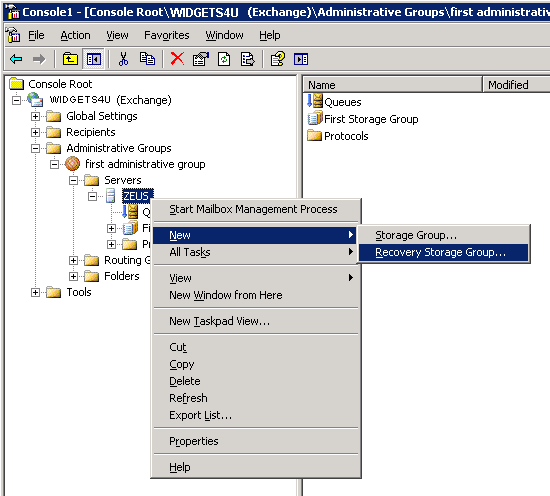Click the Up one level toolbar icon

[x=70, y=59]
